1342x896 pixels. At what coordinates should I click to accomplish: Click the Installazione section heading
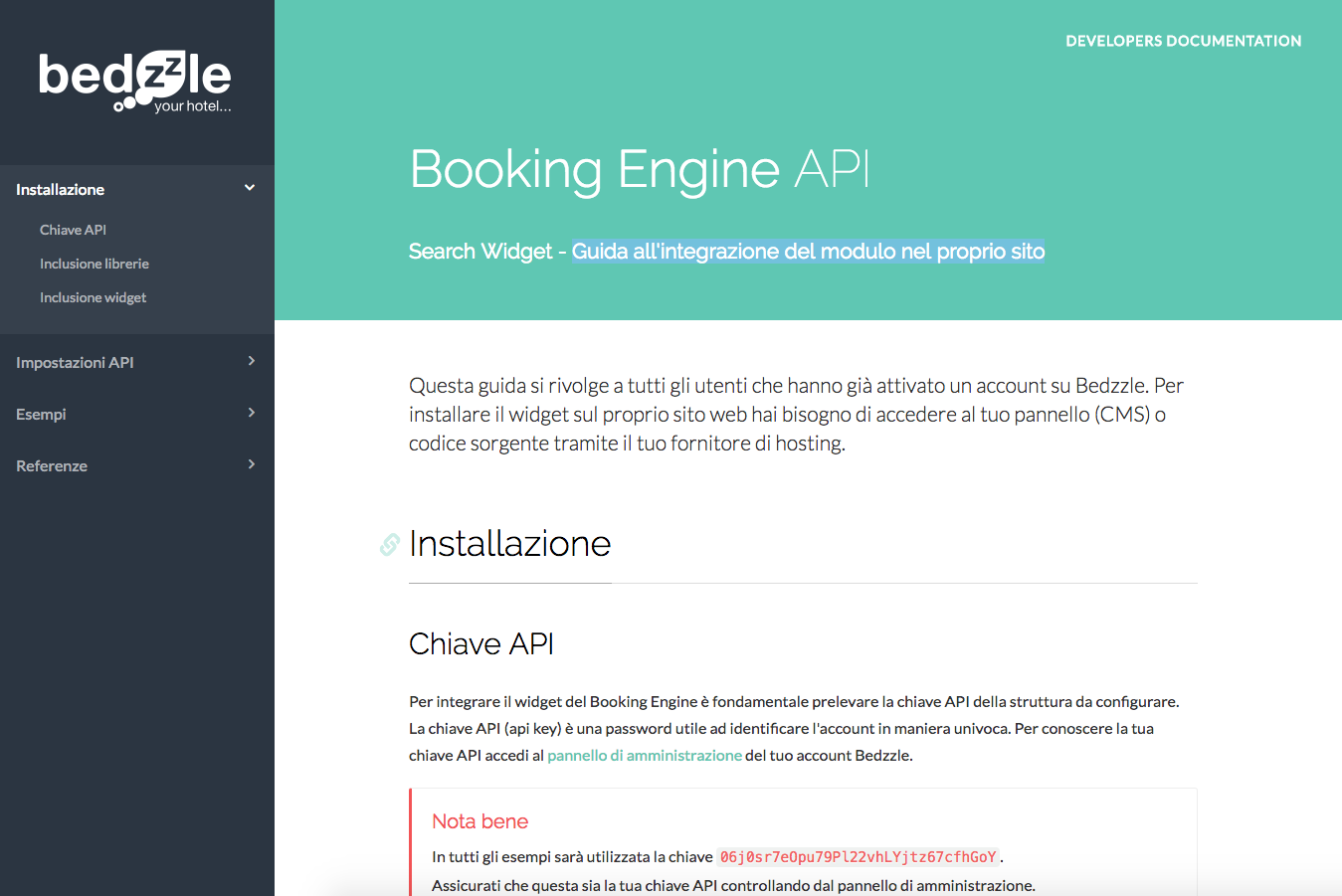[509, 544]
